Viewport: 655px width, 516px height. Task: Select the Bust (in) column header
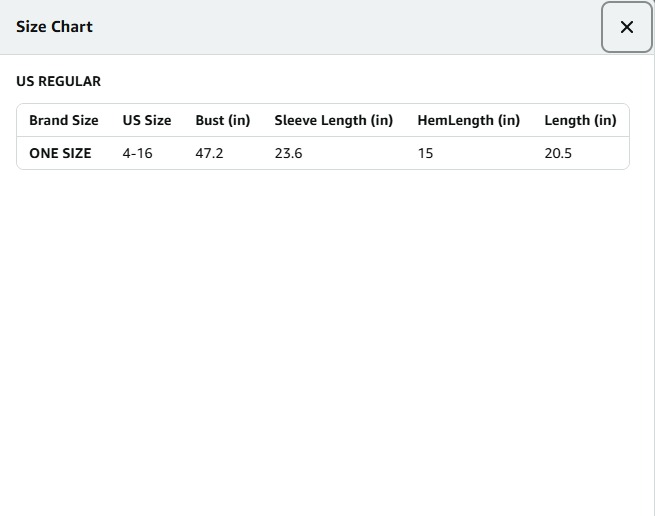tap(223, 120)
